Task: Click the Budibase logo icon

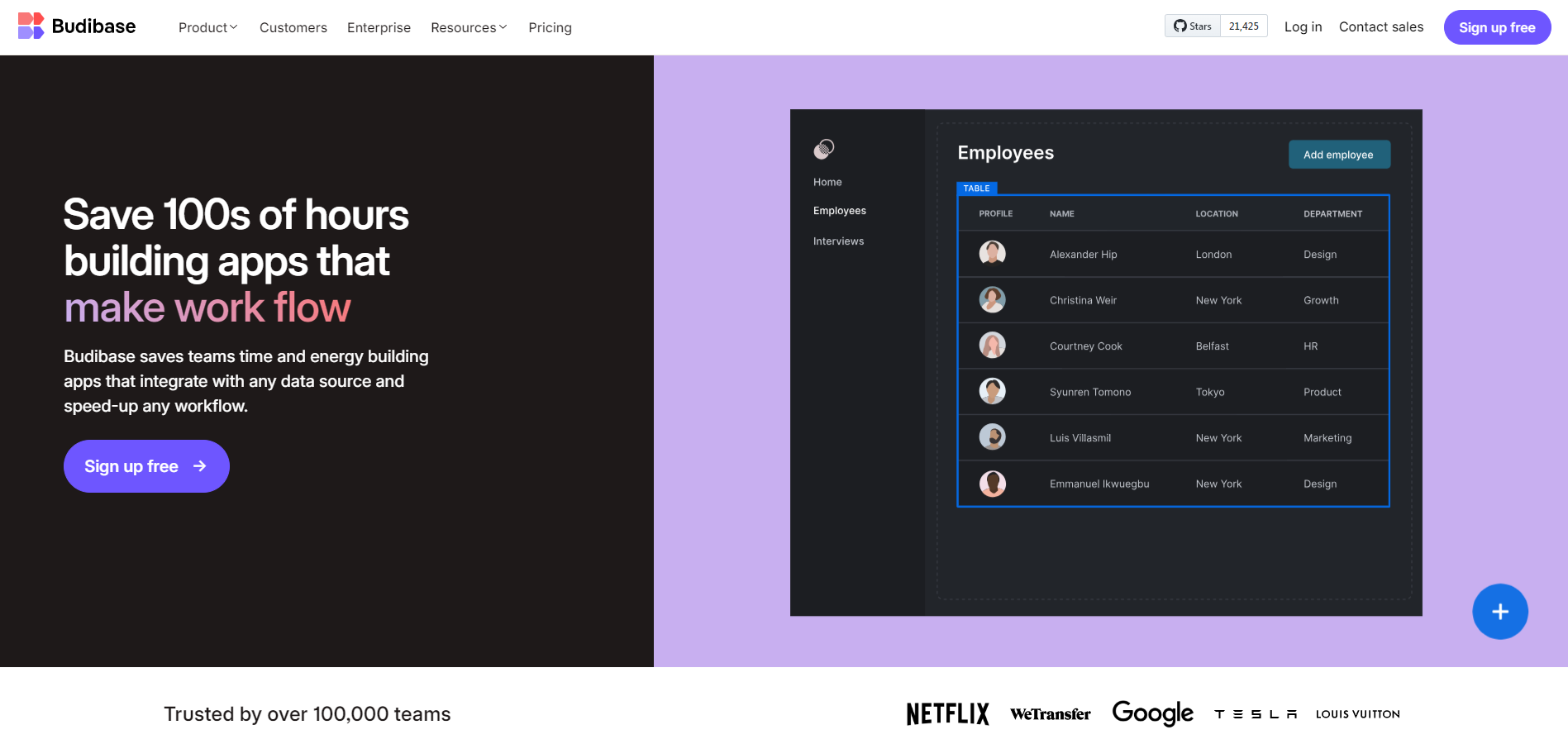Action: [x=31, y=26]
